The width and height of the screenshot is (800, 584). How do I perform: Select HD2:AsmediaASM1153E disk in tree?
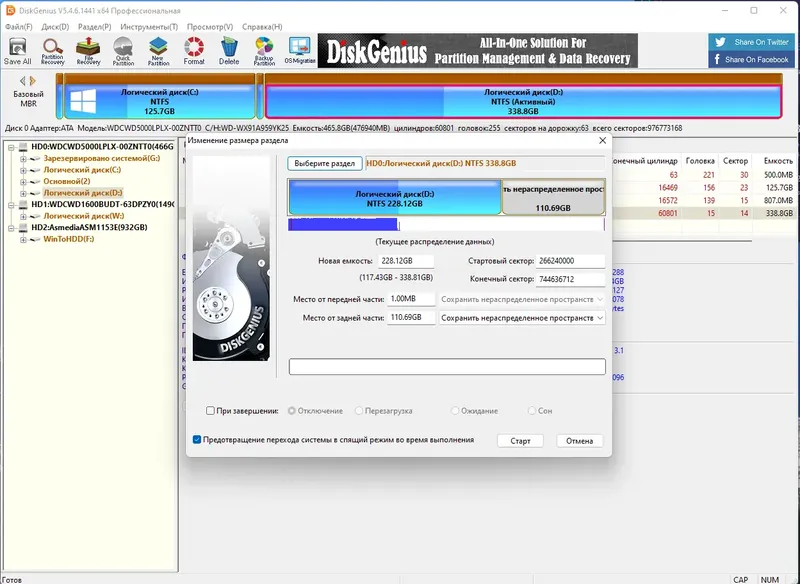pos(89,227)
